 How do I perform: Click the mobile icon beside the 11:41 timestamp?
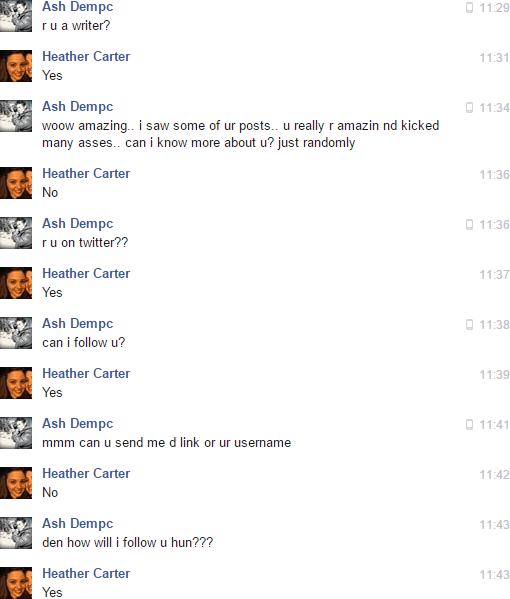pos(470,425)
